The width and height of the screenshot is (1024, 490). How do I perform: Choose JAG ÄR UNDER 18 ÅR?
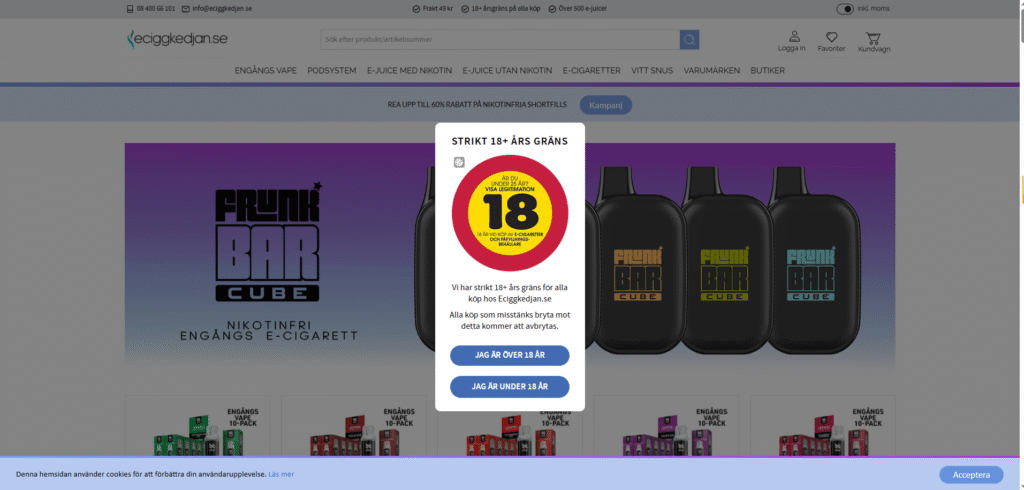coord(509,387)
